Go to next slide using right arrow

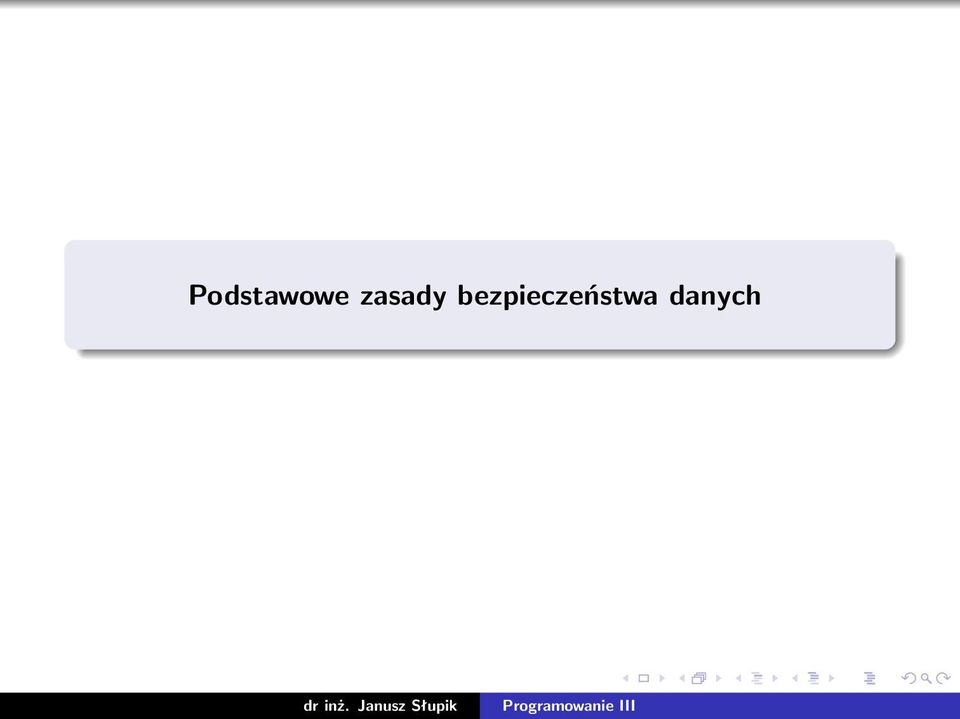(x=662, y=678)
